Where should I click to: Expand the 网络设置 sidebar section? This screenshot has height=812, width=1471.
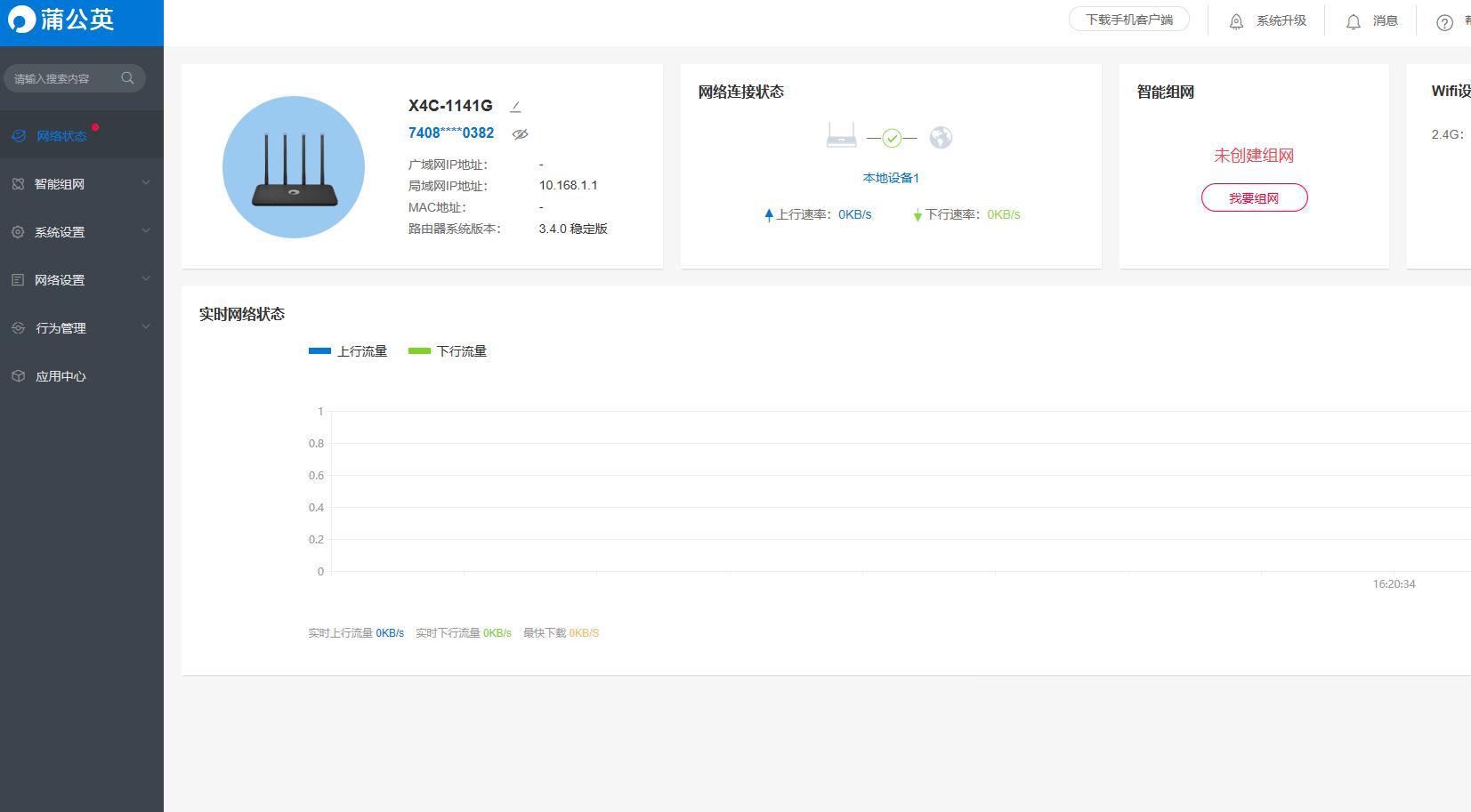click(x=60, y=279)
